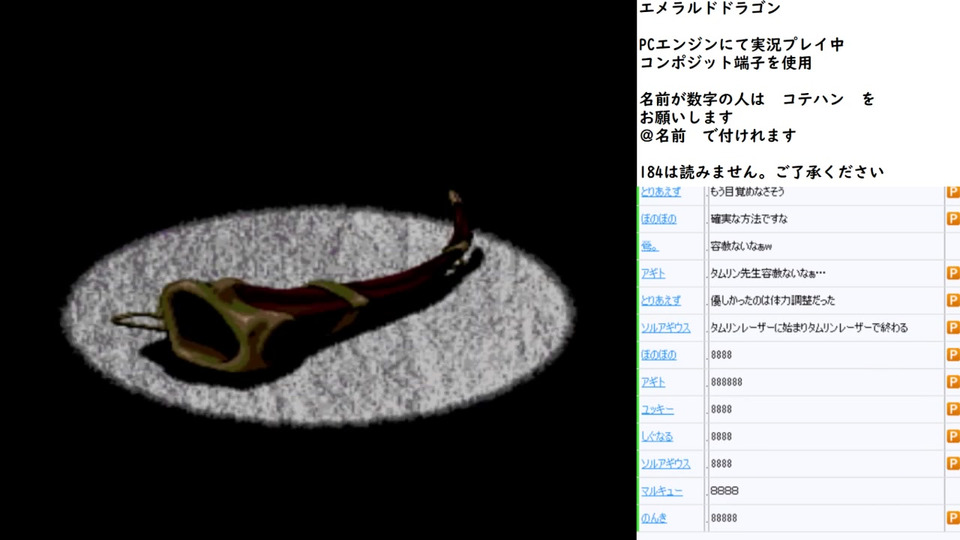Click the PCエンジンにて実況プレイ中 line
This screenshot has width=960, height=540.
(x=741, y=44)
